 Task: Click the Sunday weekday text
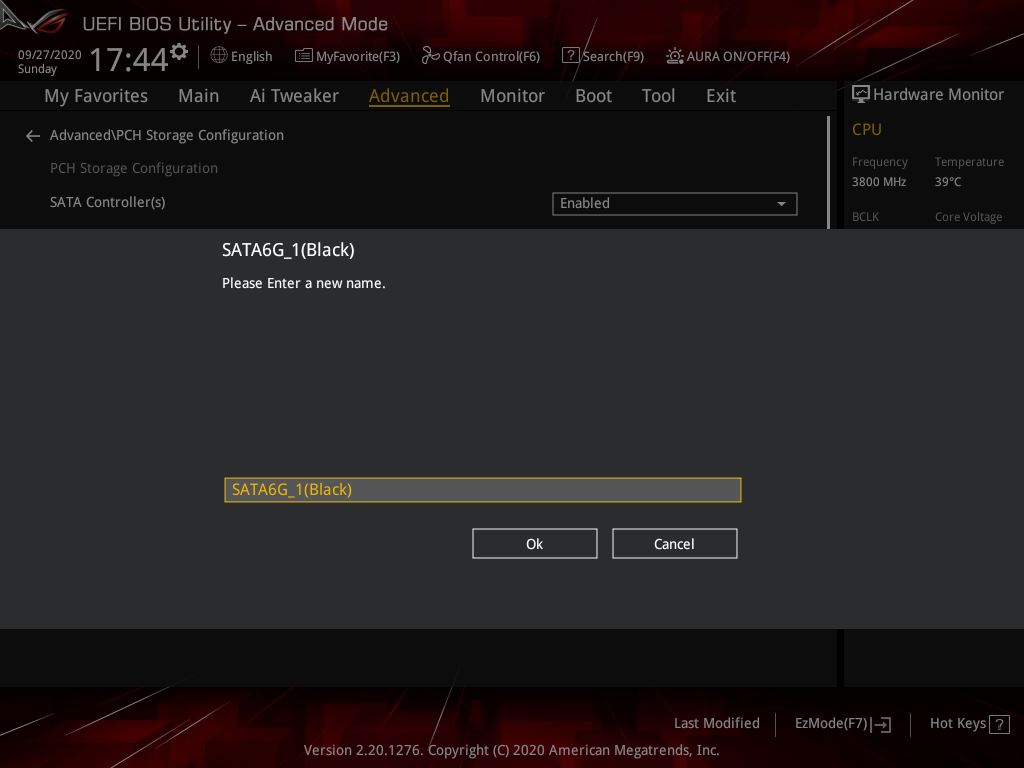pyautogui.click(x=37, y=69)
